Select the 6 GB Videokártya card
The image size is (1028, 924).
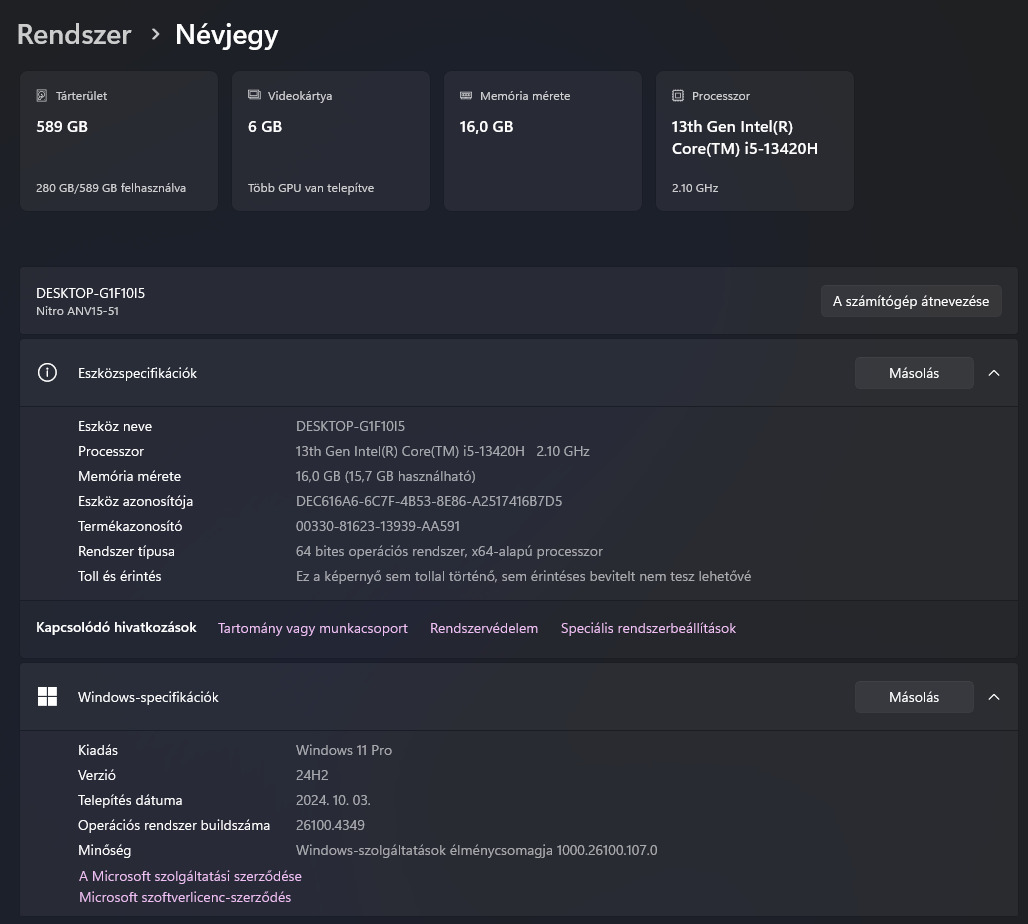331,141
